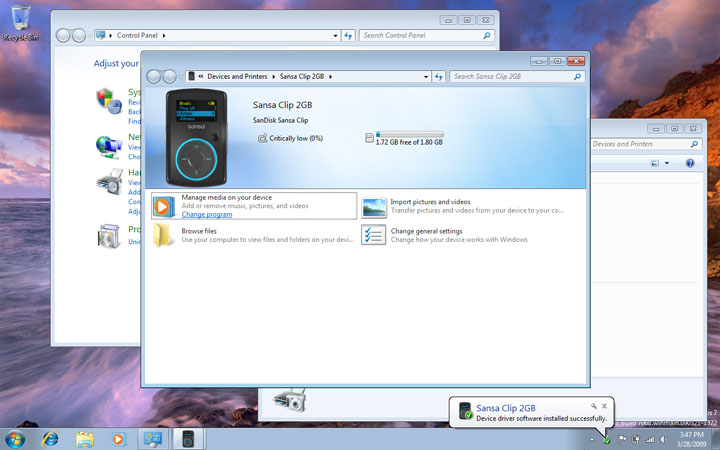The width and height of the screenshot is (720, 450).
Task: Click the Sansa Clip device image
Action: (x=196, y=137)
